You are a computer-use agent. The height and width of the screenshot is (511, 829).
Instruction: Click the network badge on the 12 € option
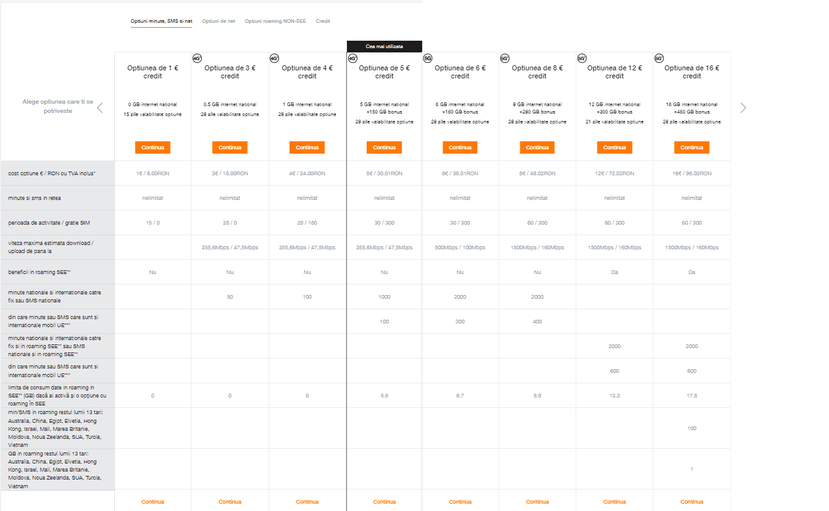(x=581, y=58)
